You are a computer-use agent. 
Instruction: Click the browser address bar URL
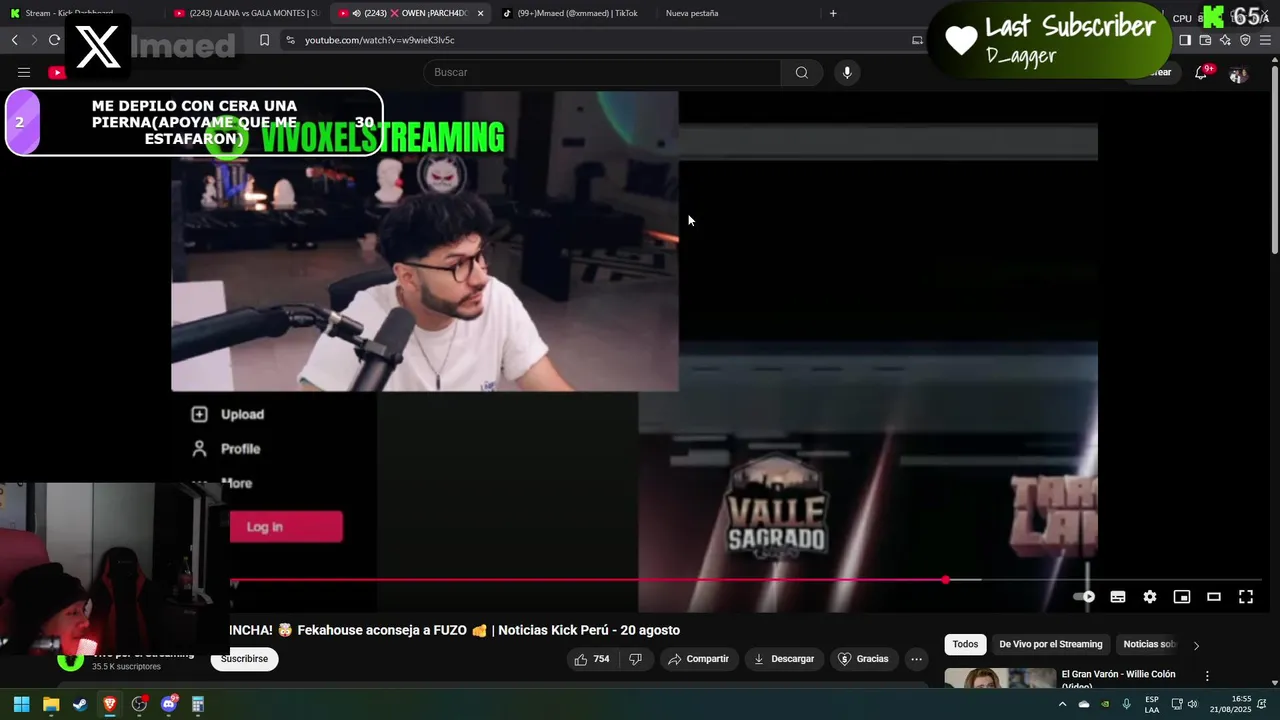click(x=380, y=40)
